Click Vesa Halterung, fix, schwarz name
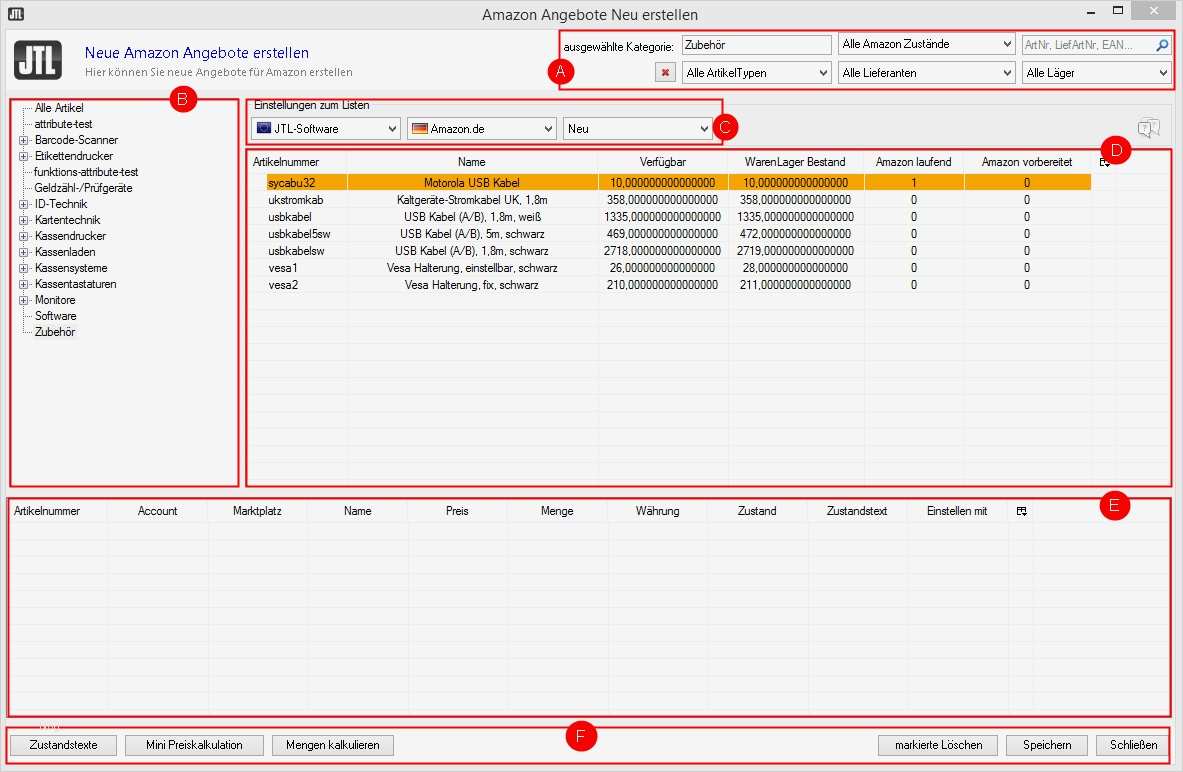Viewport: 1183px width, 772px height. click(x=472, y=285)
